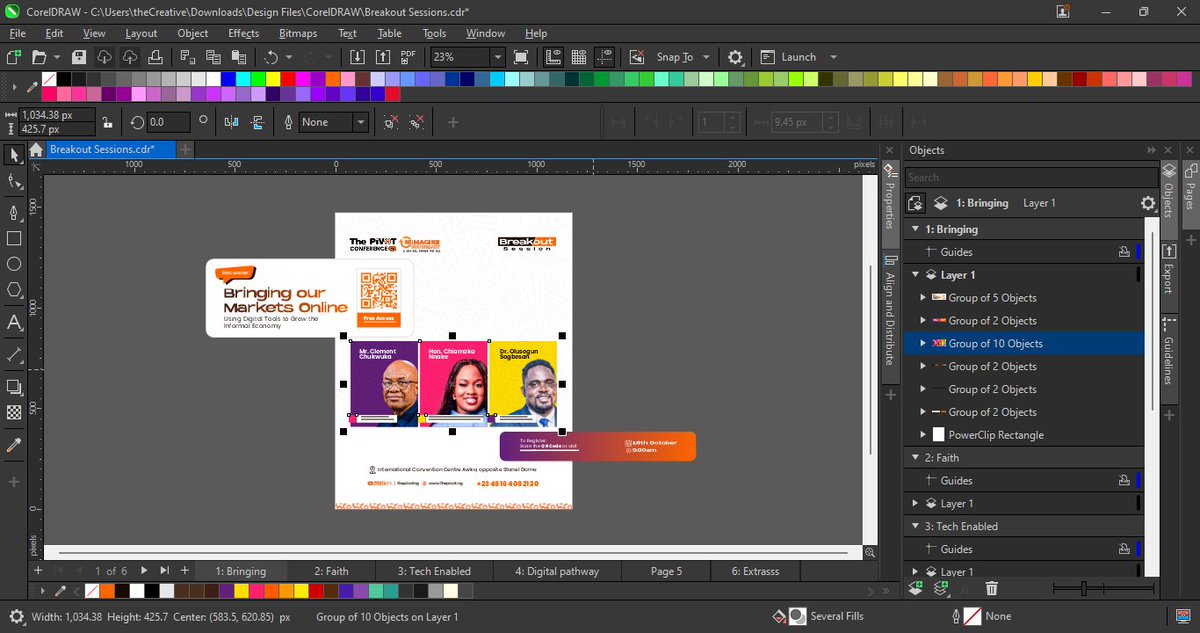Pick the yellow swatch in the palette
This screenshot has height=633, width=1200.
(273, 79)
